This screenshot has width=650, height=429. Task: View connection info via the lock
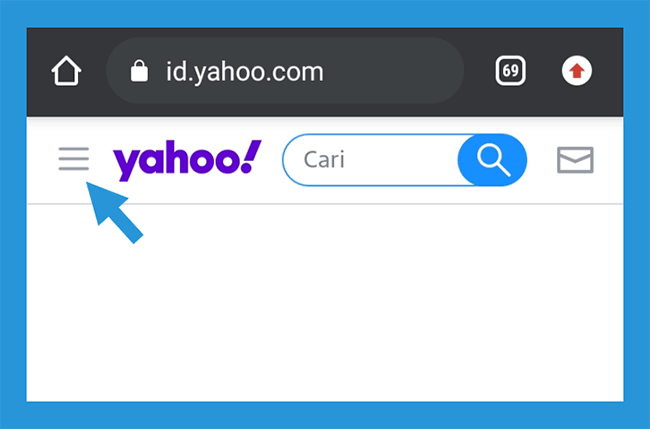click(x=139, y=71)
